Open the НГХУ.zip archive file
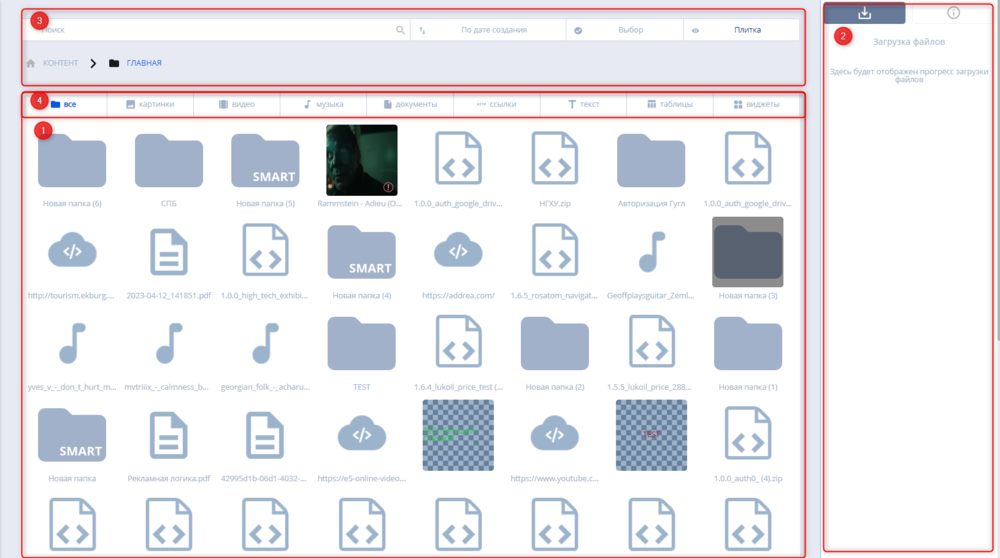The height and width of the screenshot is (558, 1000). (x=554, y=160)
